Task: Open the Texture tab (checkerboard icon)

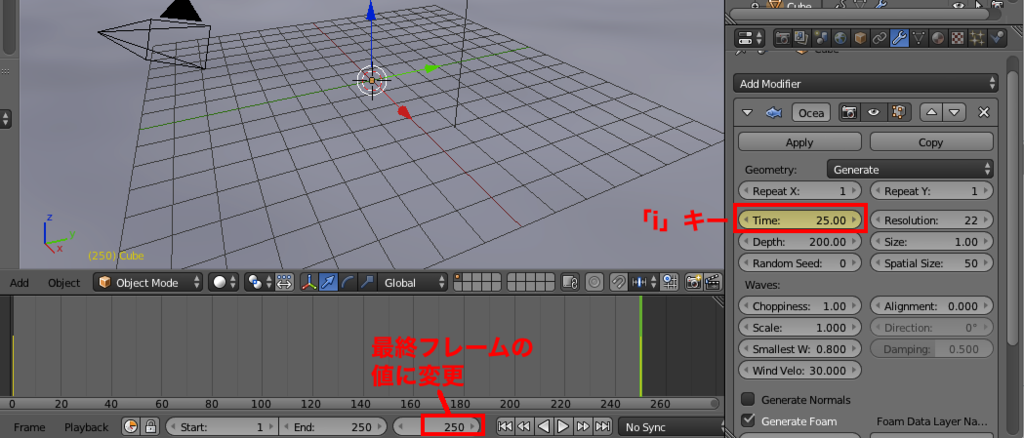Action: [958, 38]
